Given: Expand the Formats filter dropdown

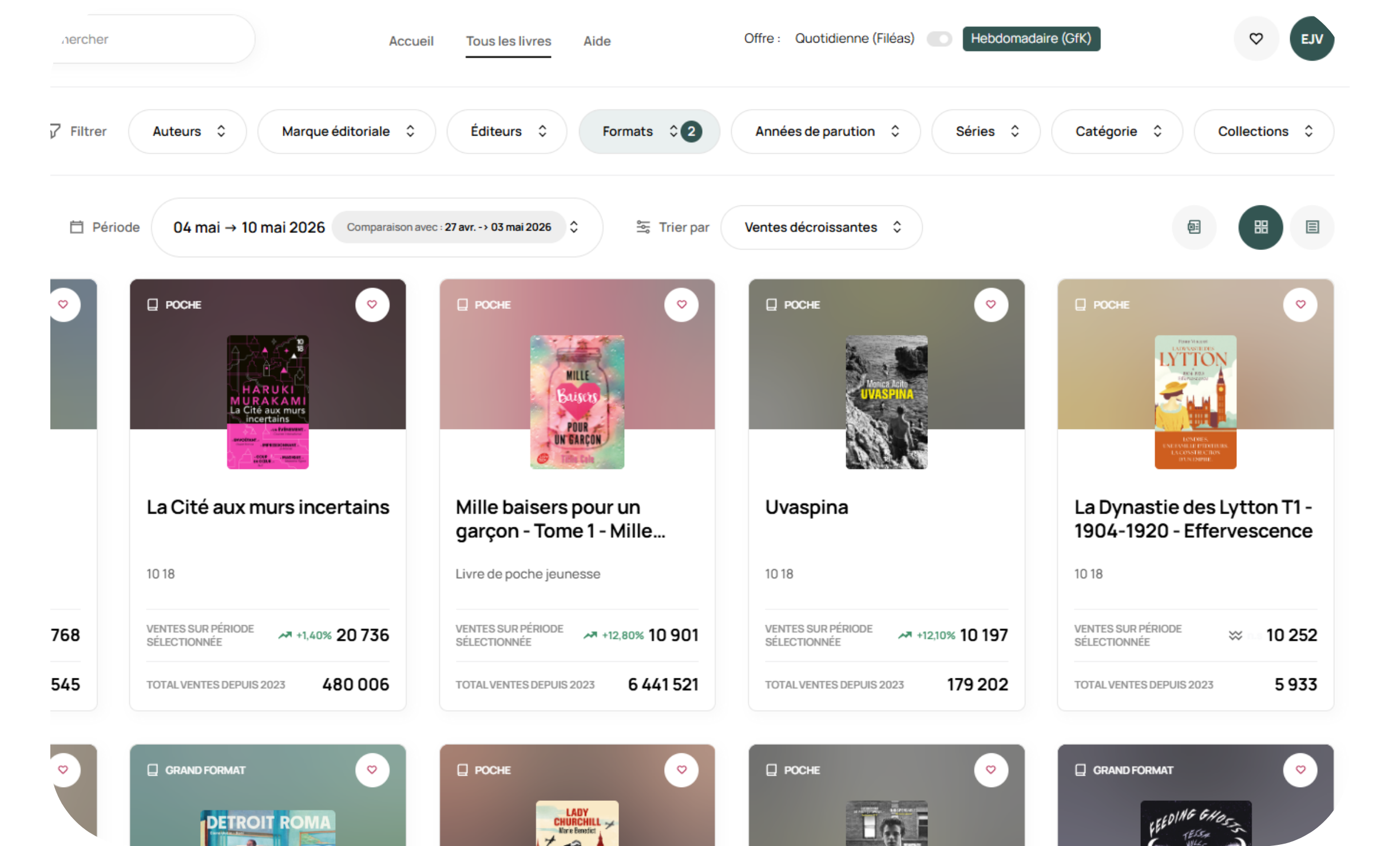Looking at the screenshot, I should click(649, 132).
